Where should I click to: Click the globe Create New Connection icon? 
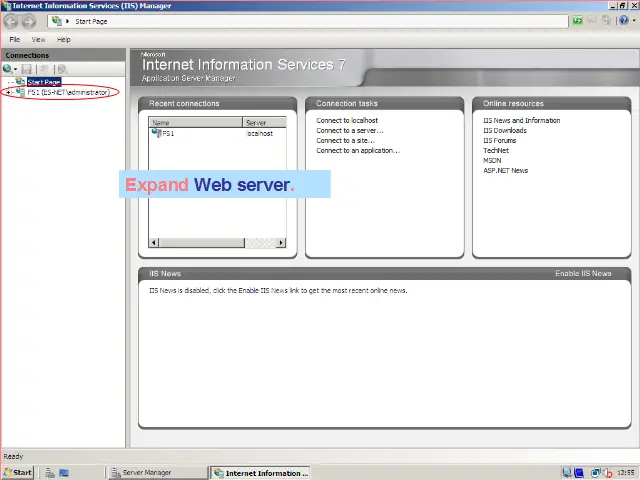[x=7, y=69]
